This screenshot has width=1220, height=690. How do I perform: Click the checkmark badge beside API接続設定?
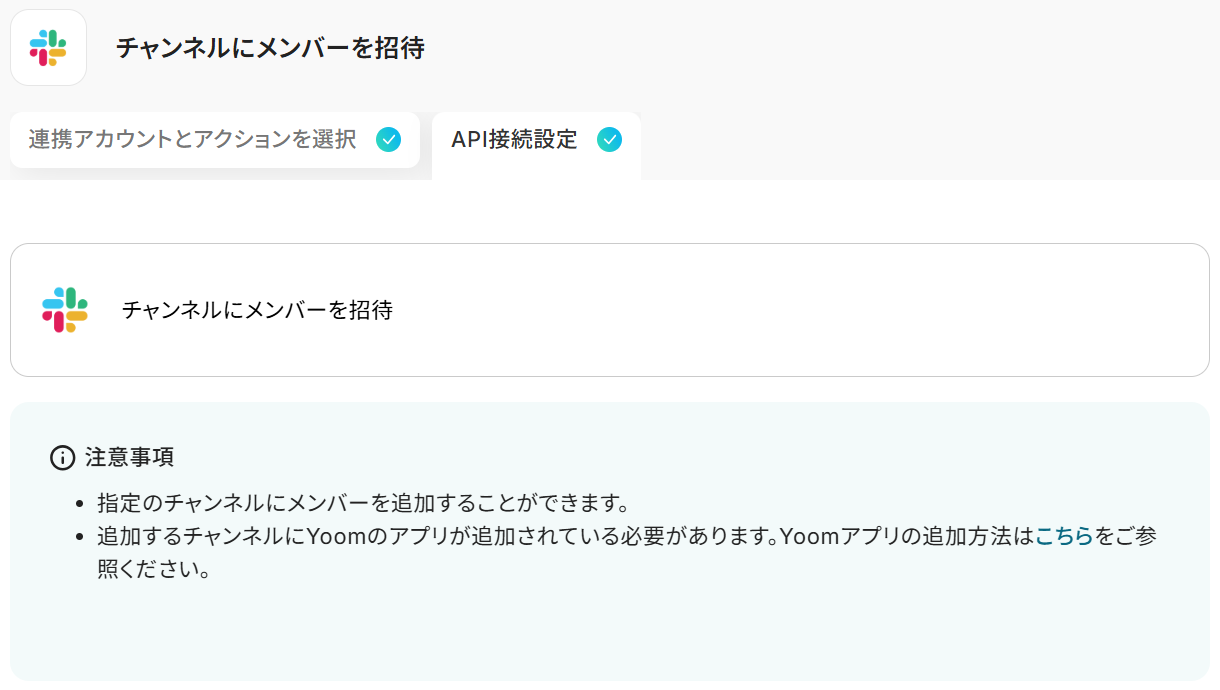(609, 140)
